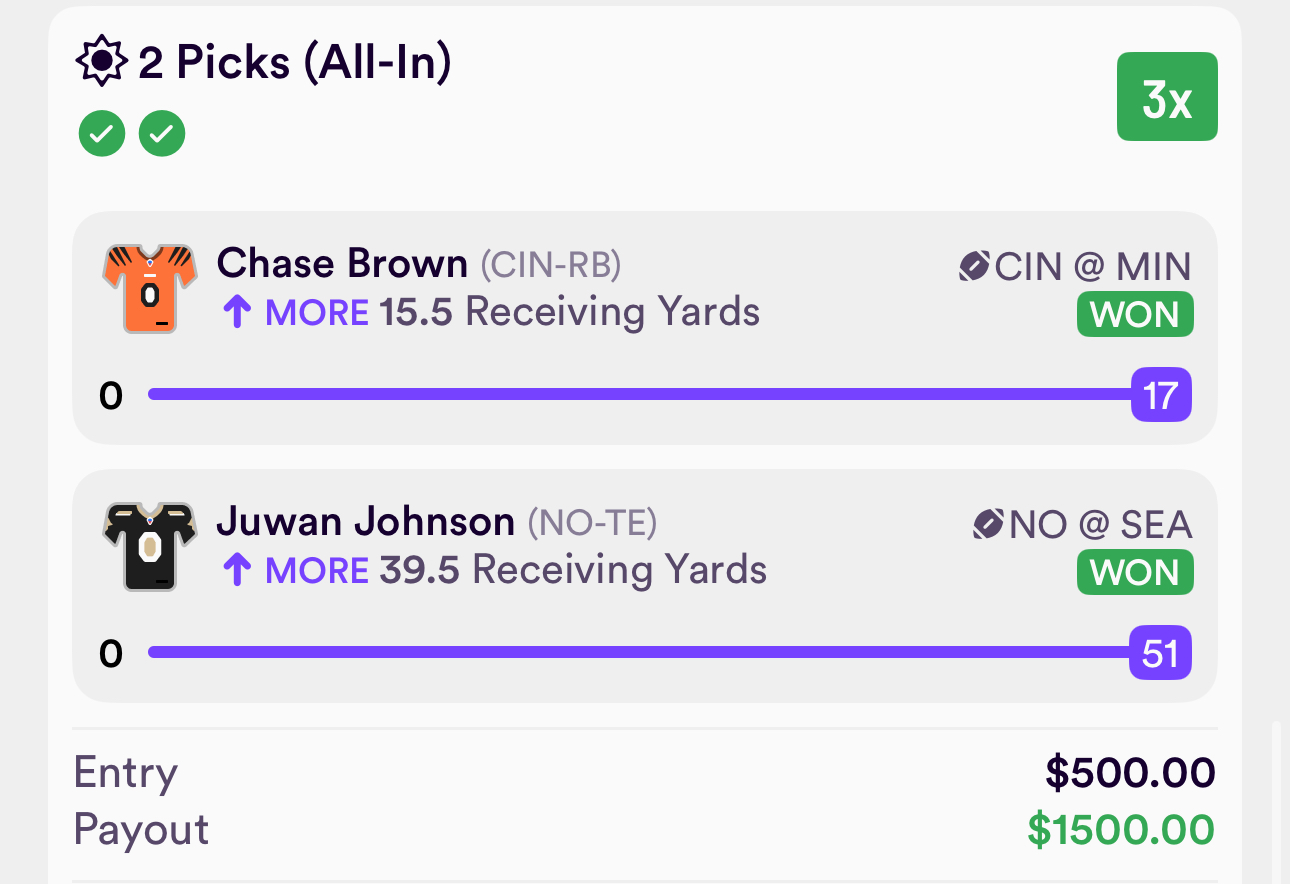
Task: Click the purple up arrow for Chase Brown
Action: pos(236,313)
